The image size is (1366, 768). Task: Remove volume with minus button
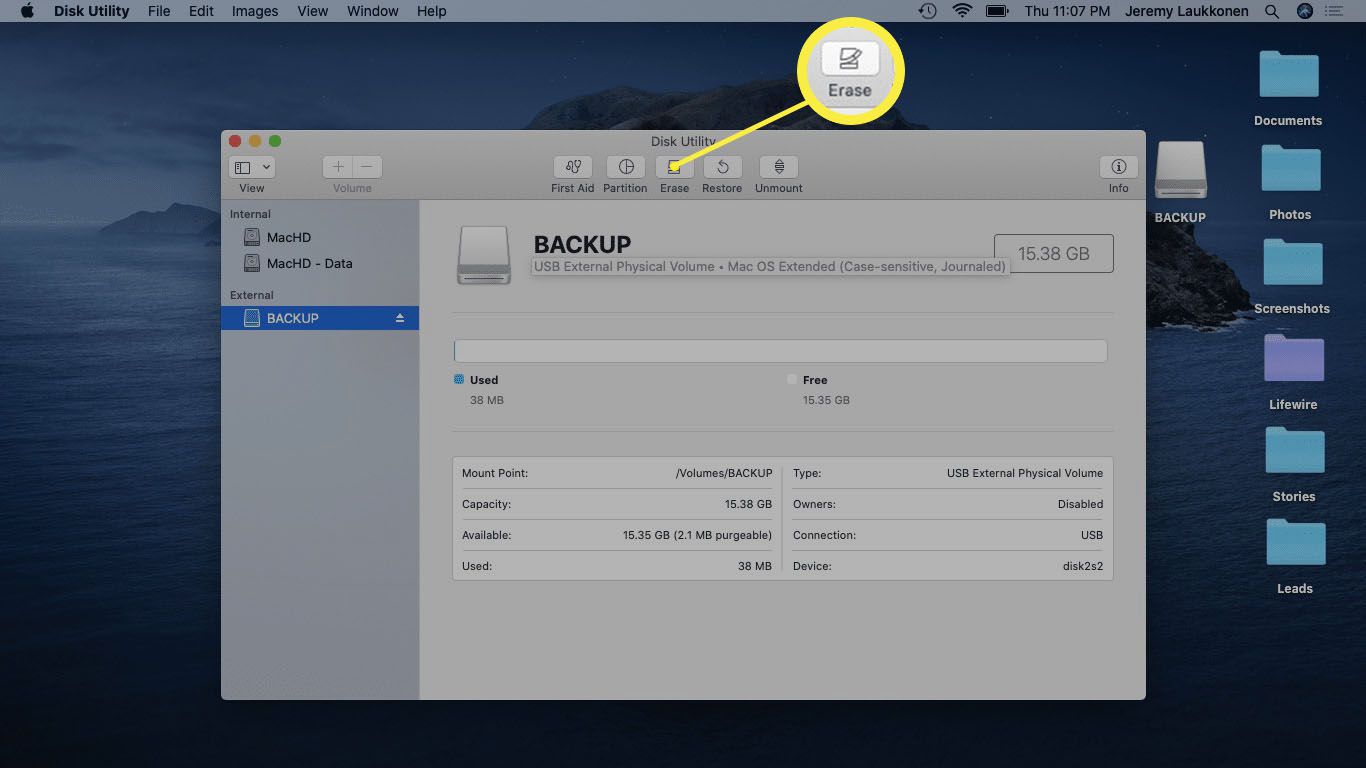tap(367, 167)
